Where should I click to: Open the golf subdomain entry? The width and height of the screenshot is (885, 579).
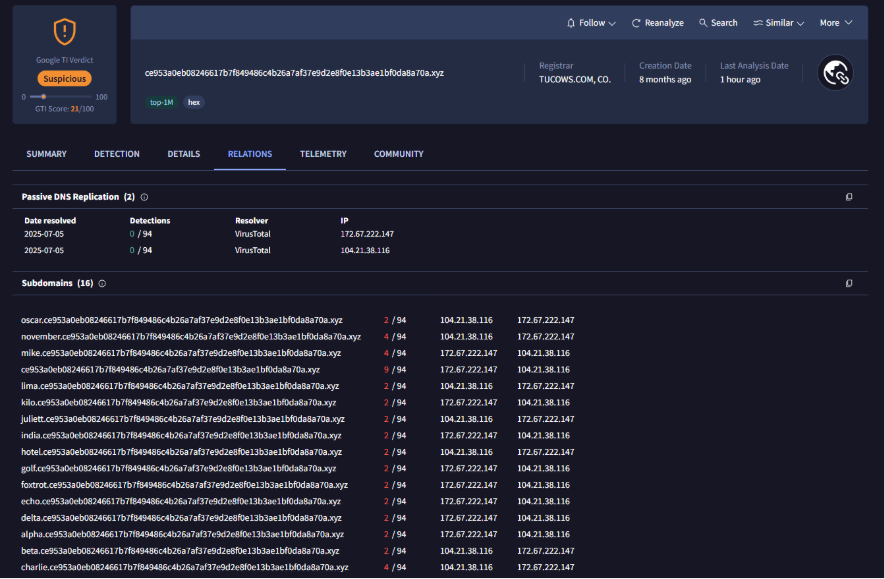(178, 468)
